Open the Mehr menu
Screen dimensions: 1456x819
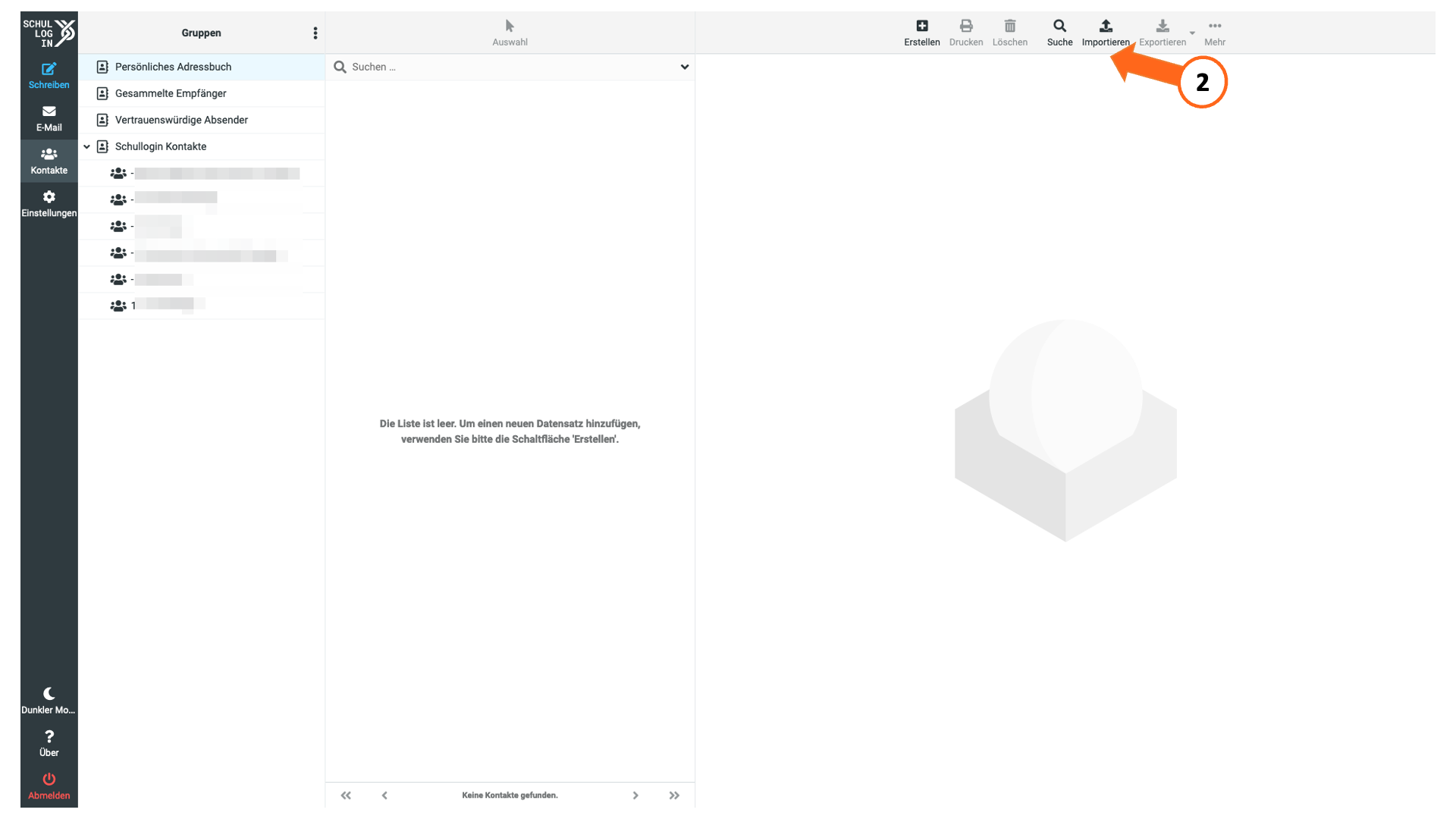[1215, 33]
